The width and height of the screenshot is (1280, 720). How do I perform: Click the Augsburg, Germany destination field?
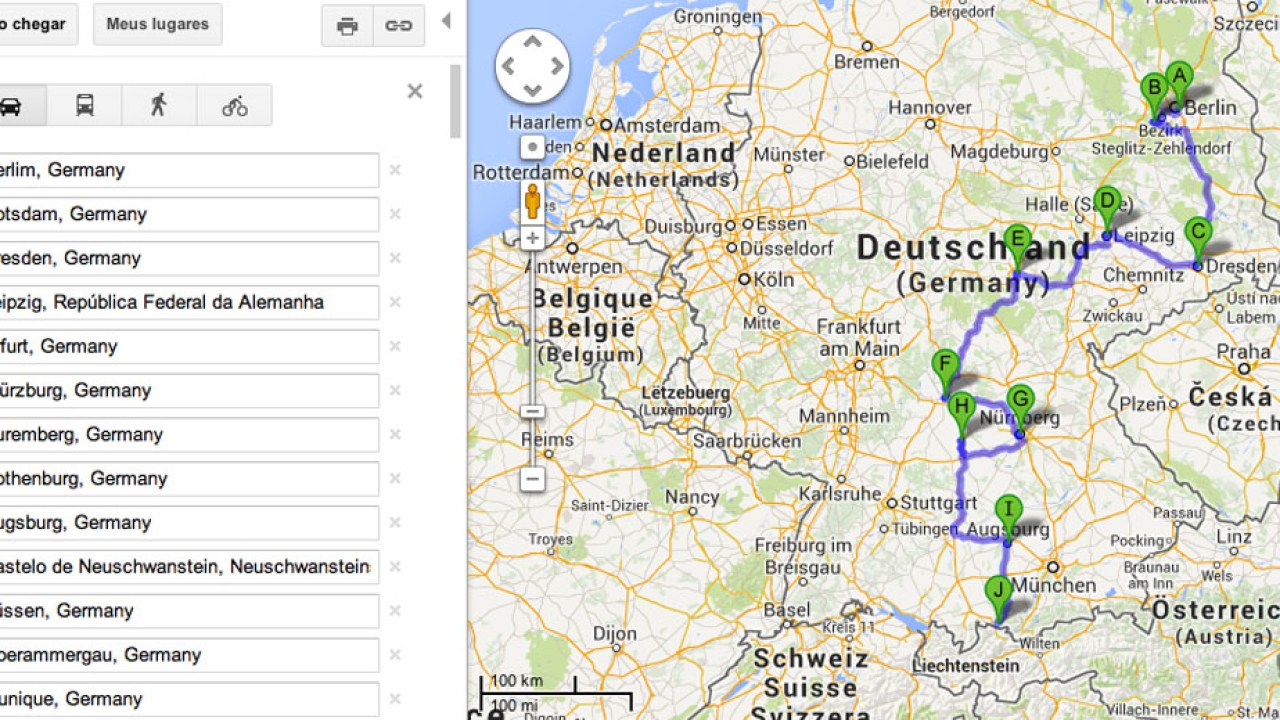(x=189, y=522)
